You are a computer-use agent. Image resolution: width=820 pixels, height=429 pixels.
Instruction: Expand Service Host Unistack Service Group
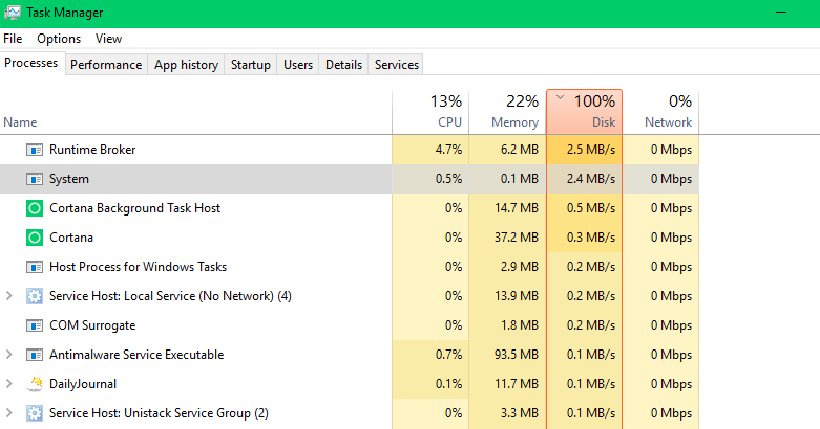point(9,413)
